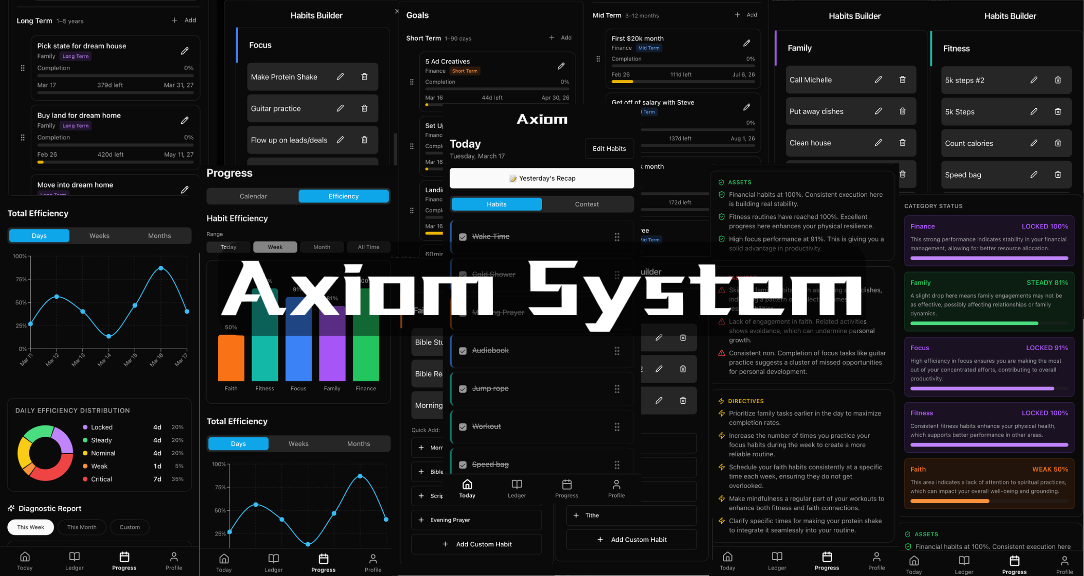This screenshot has height=576, width=1084.
Task: Edit the 'Flow up on leads/deals' habit
Action: (x=340, y=140)
